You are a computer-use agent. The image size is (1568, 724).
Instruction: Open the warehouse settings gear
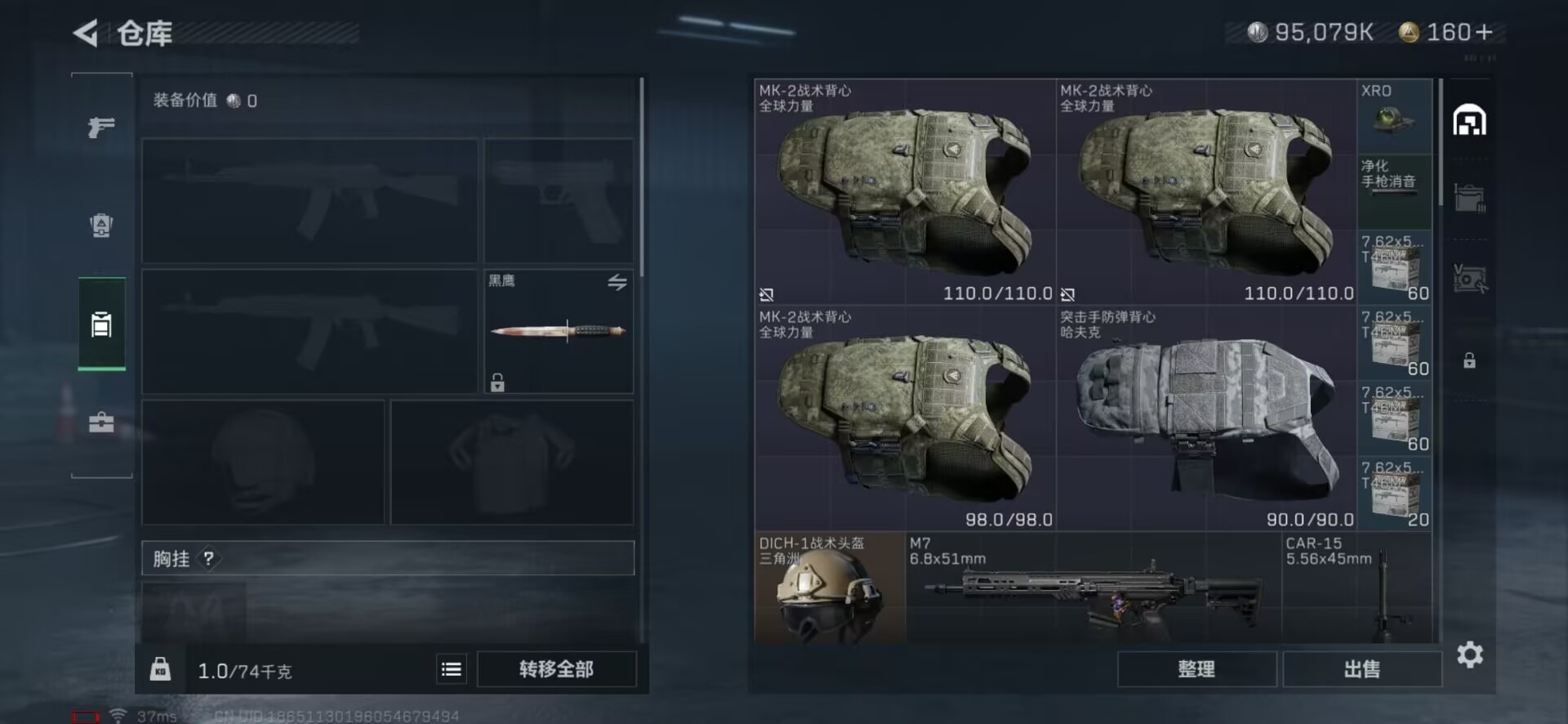pyautogui.click(x=1469, y=655)
